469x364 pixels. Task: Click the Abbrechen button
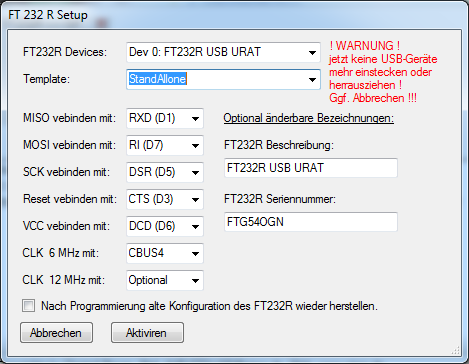tap(56, 333)
